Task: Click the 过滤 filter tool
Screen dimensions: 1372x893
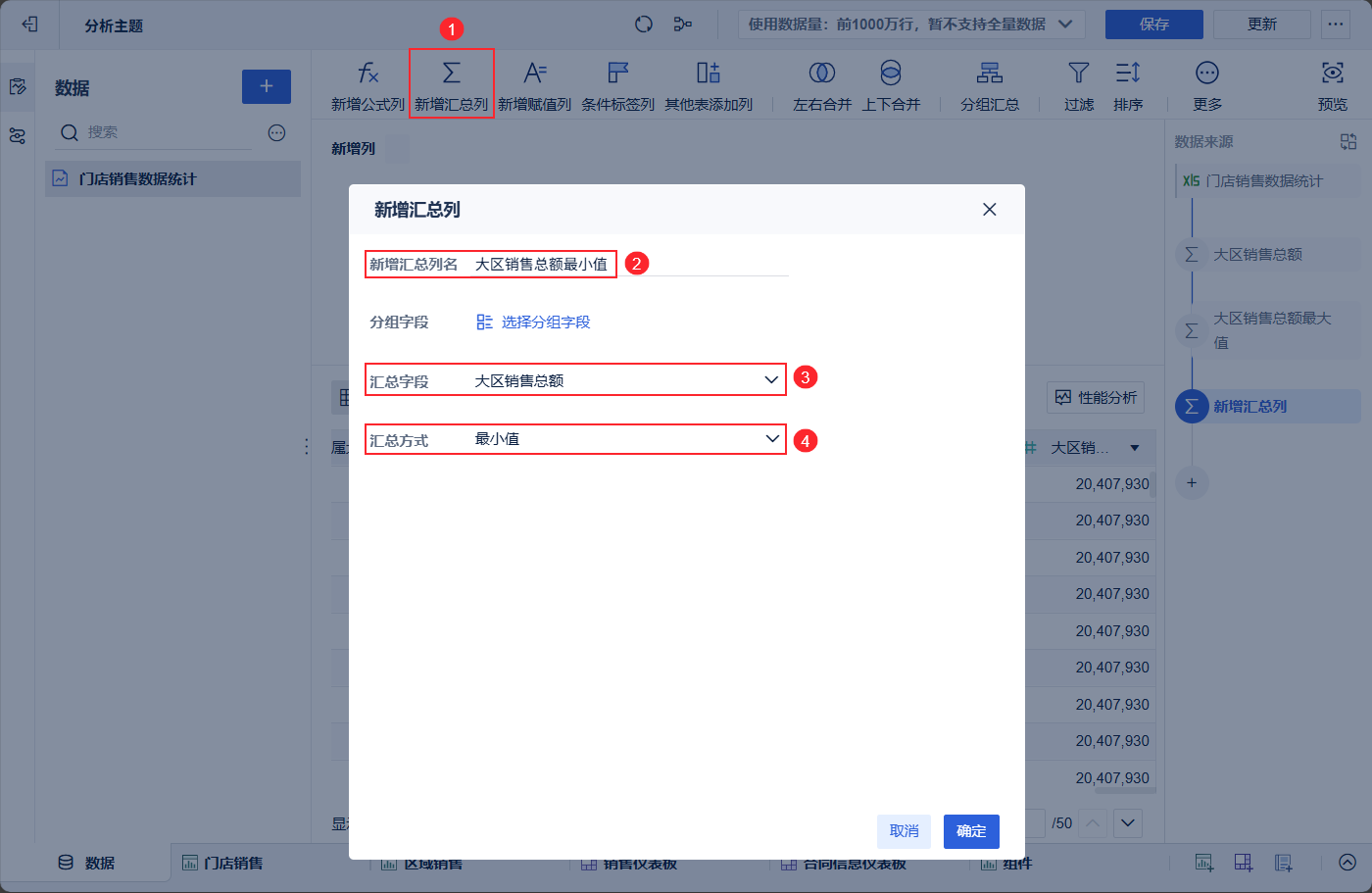Action: (x=1079, y=85)
